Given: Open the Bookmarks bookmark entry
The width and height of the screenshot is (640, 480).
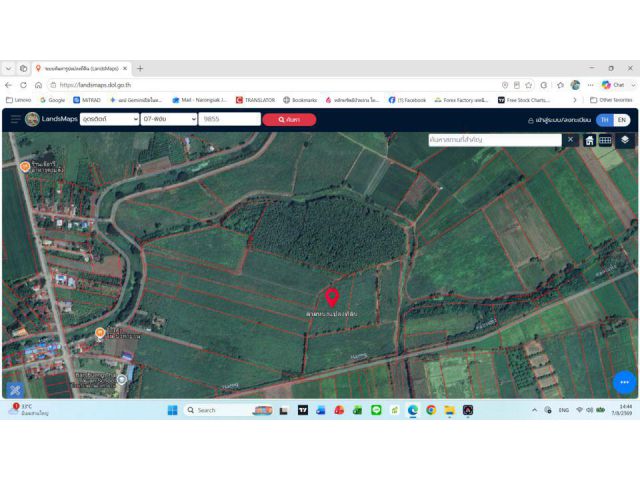Looking at the screenshot, I should tap(300, 100).
